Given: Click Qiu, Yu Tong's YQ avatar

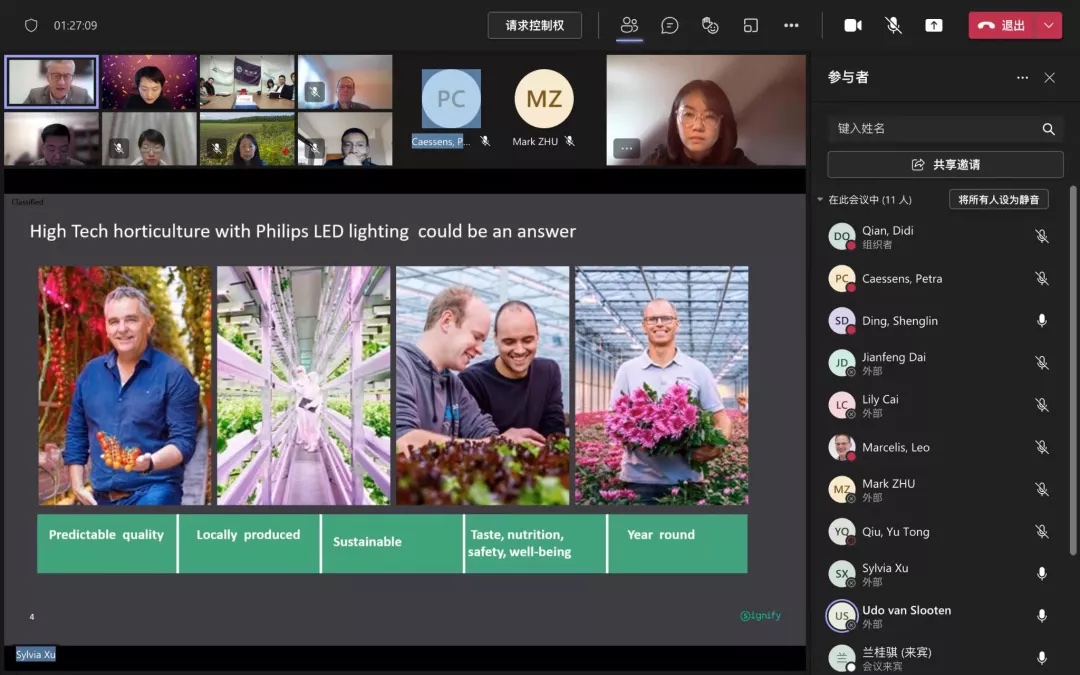Looking at the screenshot, I should (x=842, y=532).
